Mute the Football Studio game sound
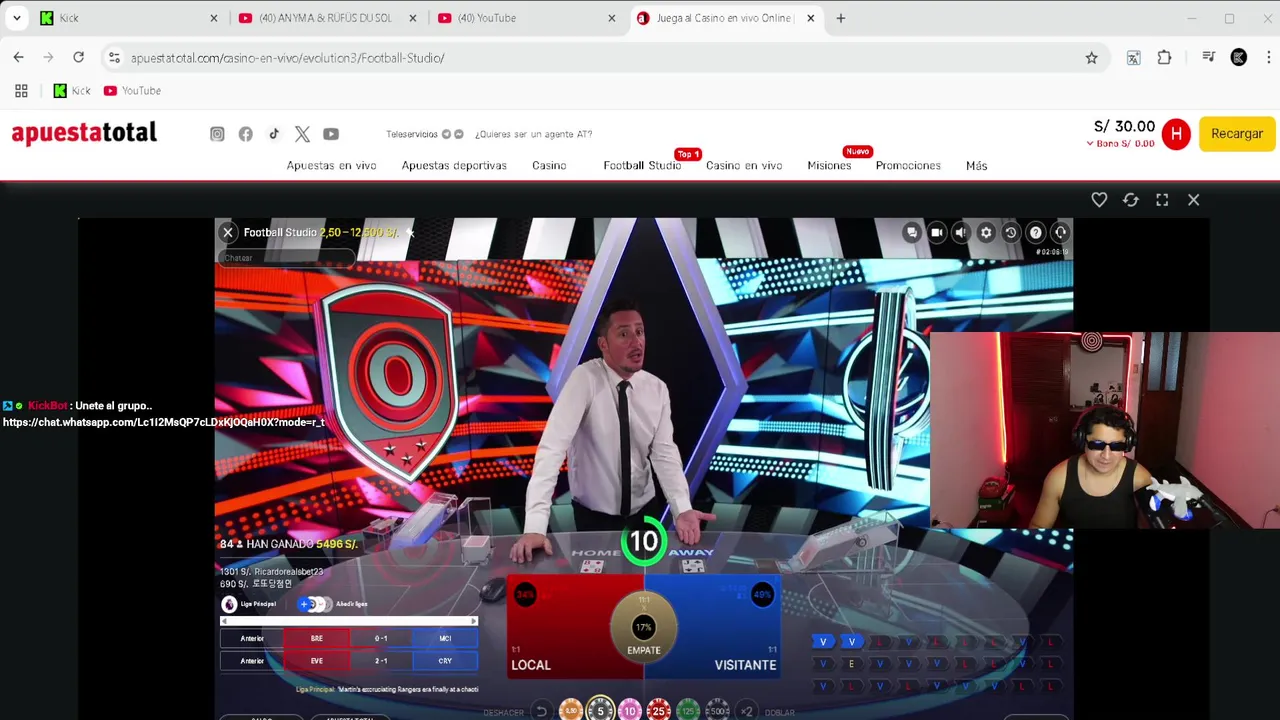This screenshot has width=1280, height=720. point(961,232)
